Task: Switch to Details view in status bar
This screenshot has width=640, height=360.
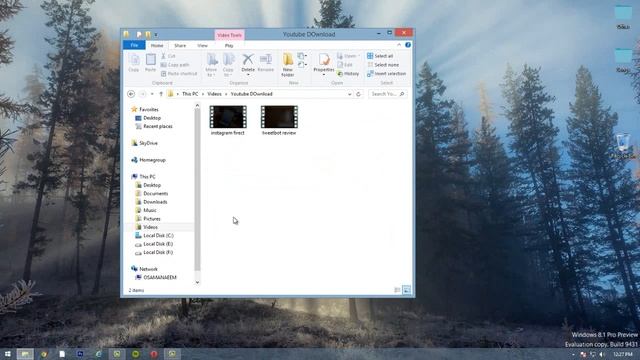Action: pyautogui.click(x=397, y=290)
